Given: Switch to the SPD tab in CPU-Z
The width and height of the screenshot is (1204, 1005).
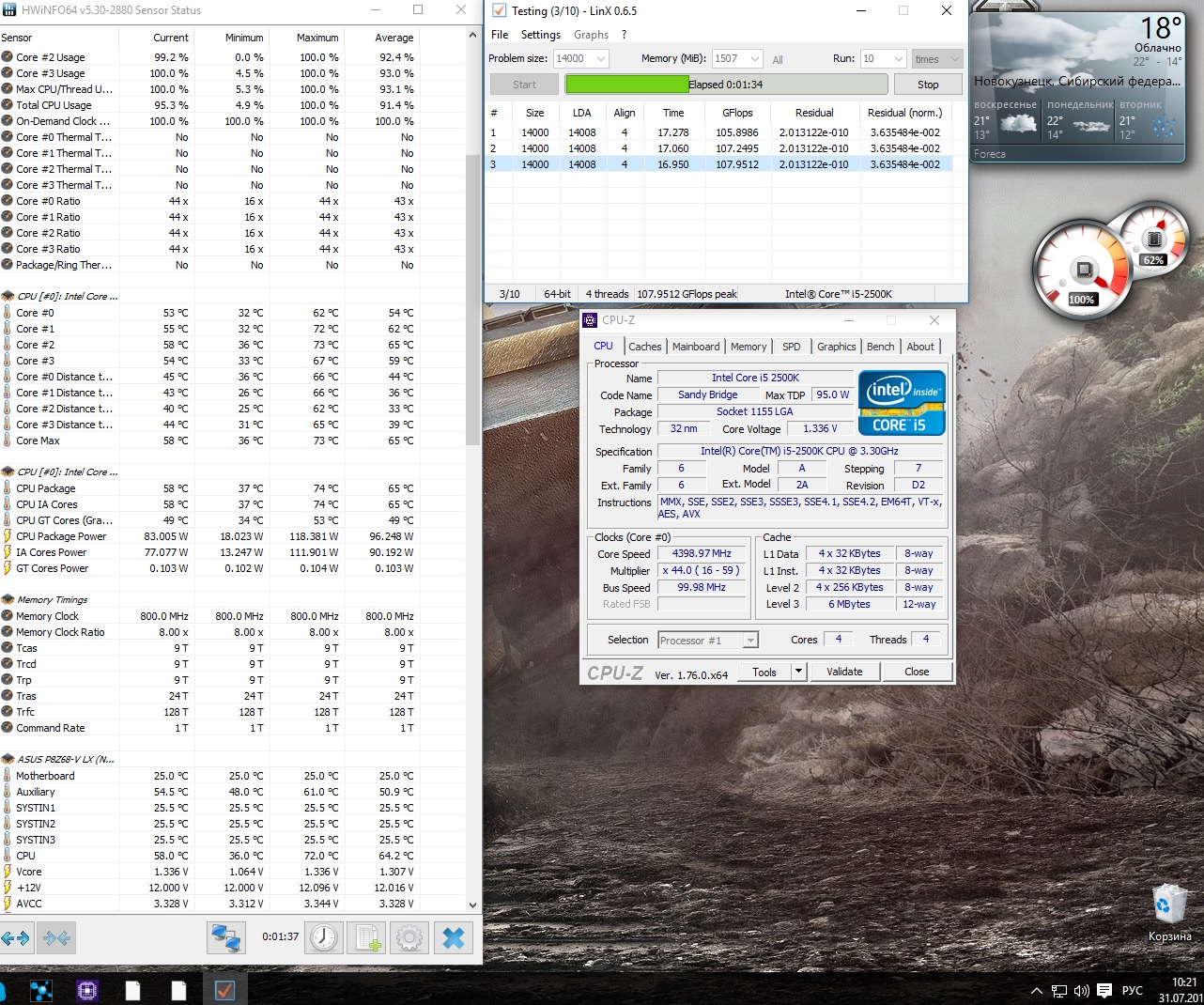Looking at the screenshot, I should (x=792, y=347).
